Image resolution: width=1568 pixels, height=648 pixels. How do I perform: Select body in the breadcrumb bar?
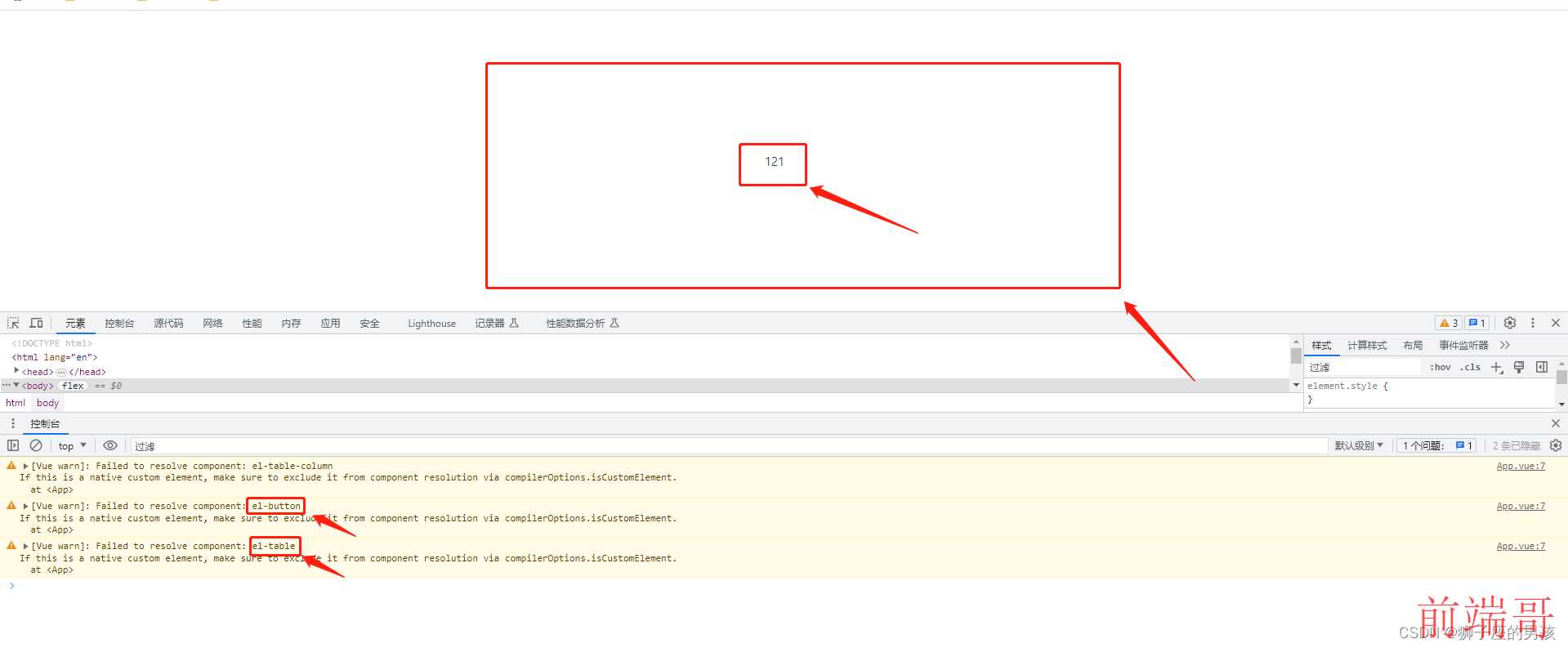(x=47, y=403)
